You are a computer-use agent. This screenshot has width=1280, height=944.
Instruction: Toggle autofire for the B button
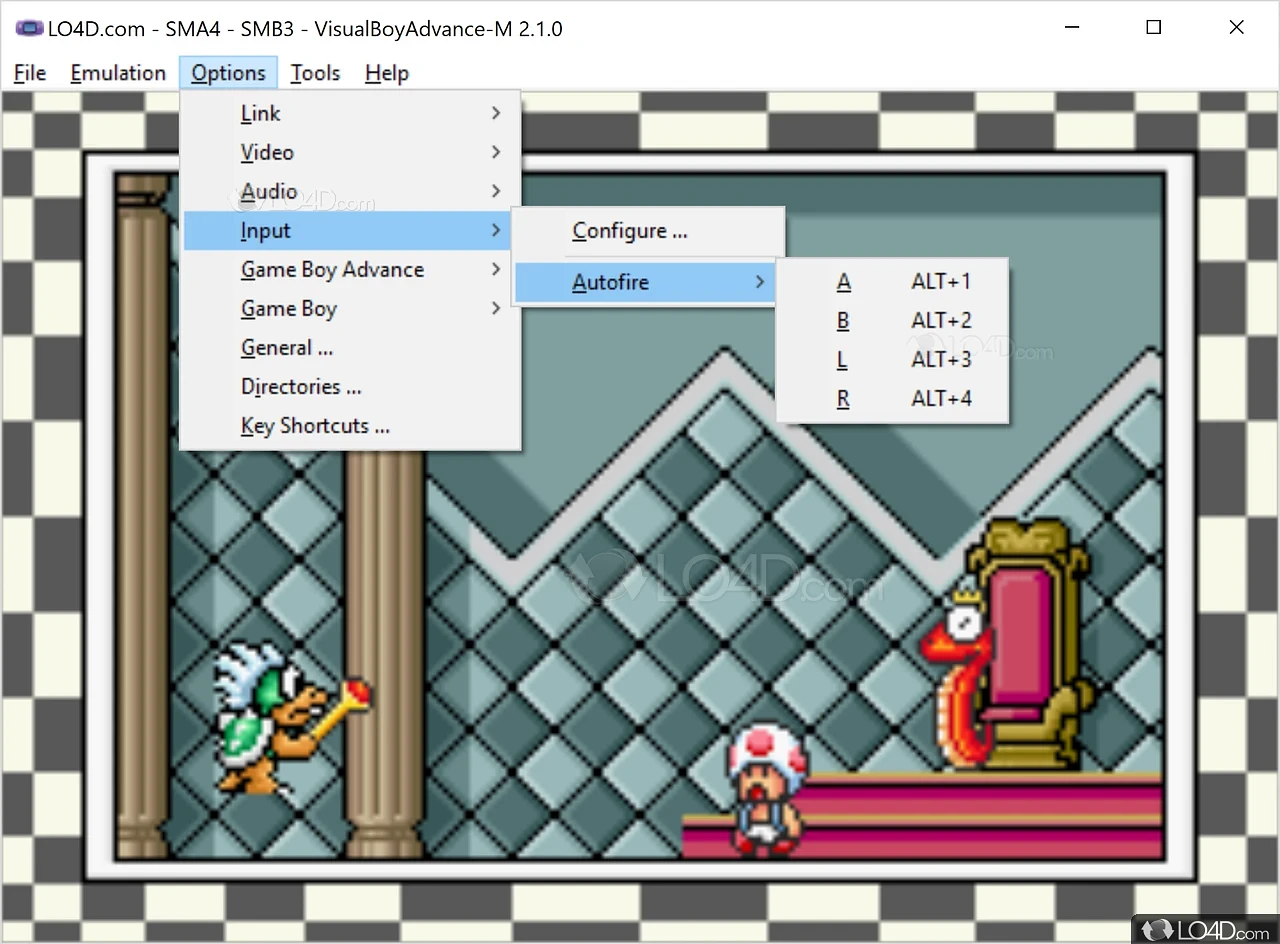click(x=892, y=321)
